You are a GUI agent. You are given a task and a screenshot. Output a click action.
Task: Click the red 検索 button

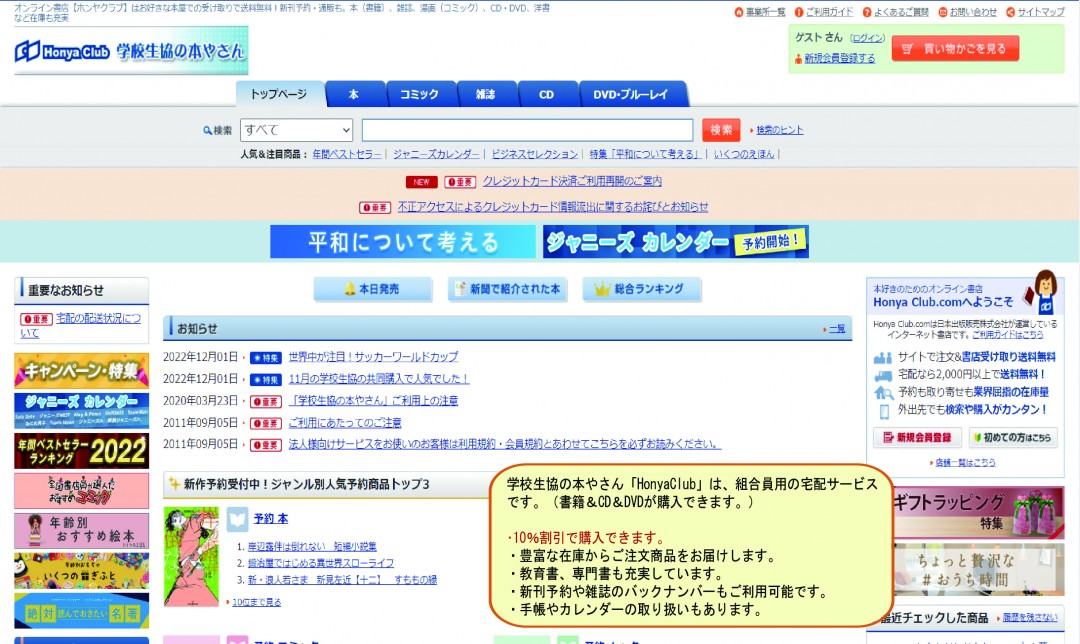click(x=721, y=129)
